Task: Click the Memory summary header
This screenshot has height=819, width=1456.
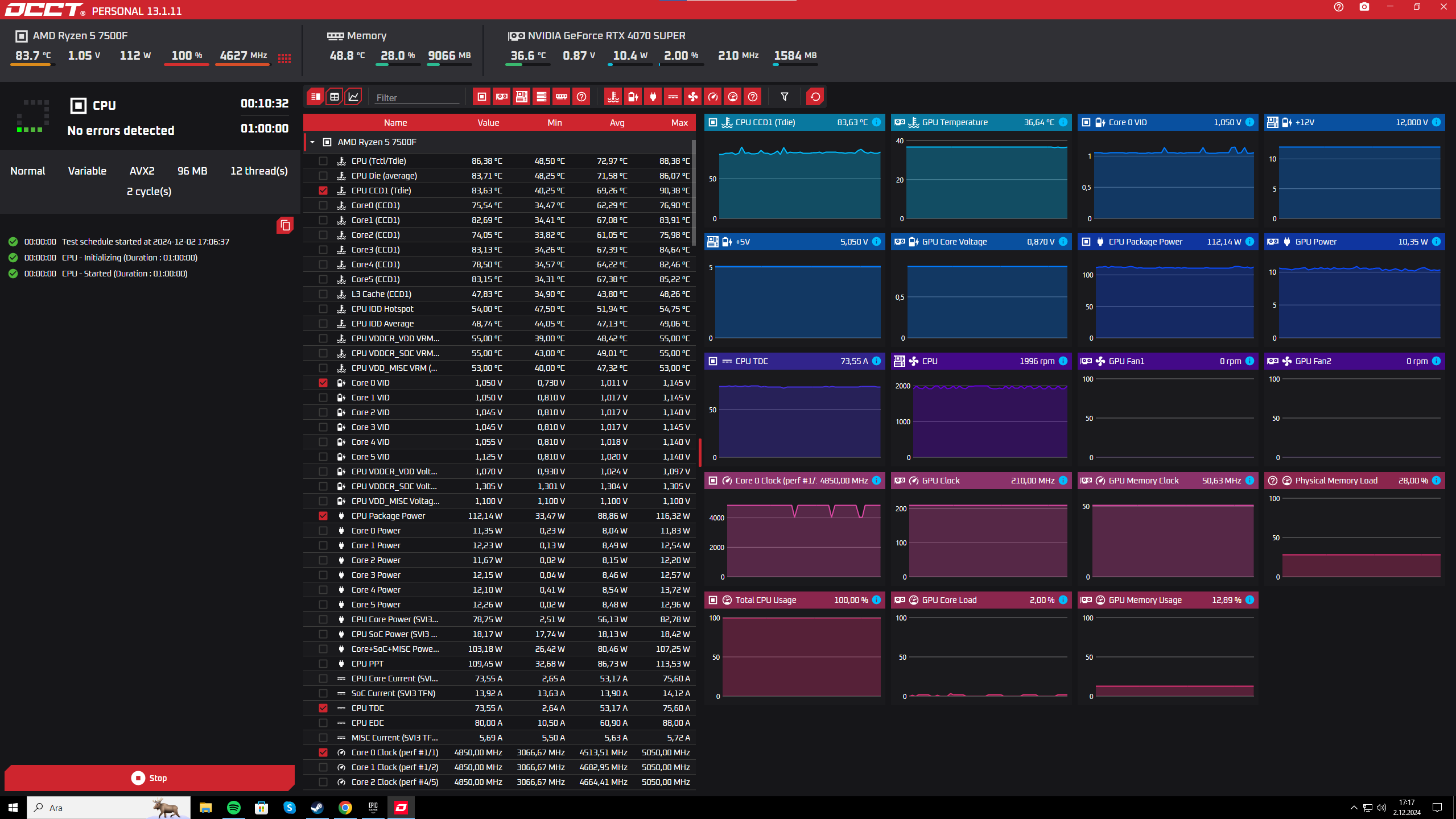Action: [357, 36]
